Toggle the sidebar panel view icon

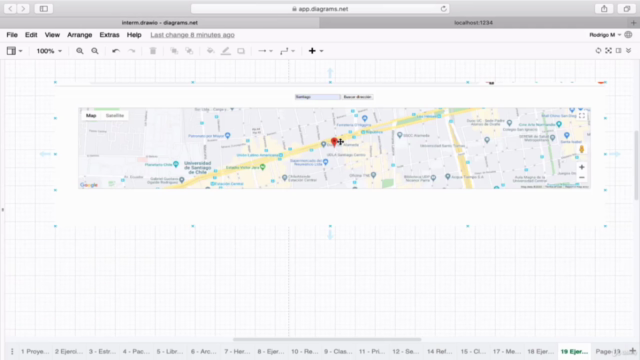point(11,51)
